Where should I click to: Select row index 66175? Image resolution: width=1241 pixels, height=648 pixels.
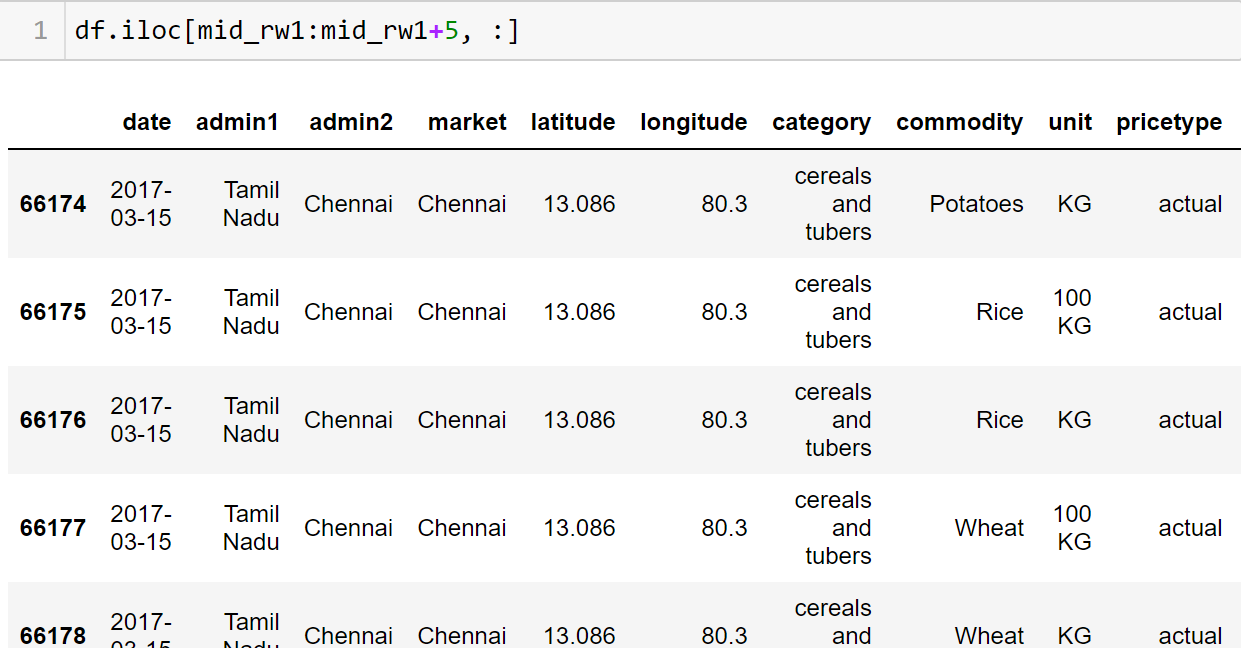[x=53, y=312]
